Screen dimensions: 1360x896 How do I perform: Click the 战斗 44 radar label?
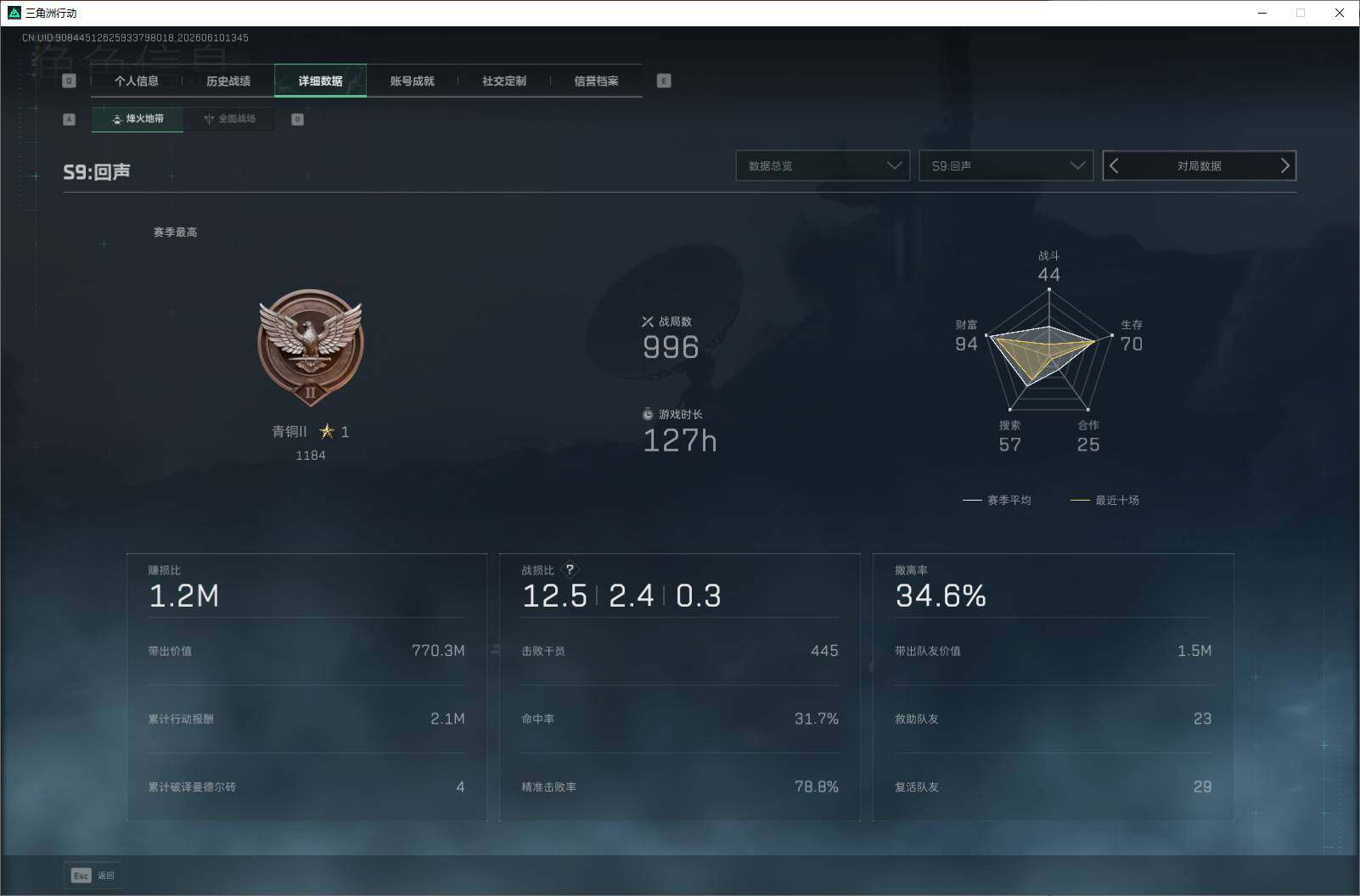1048,266
